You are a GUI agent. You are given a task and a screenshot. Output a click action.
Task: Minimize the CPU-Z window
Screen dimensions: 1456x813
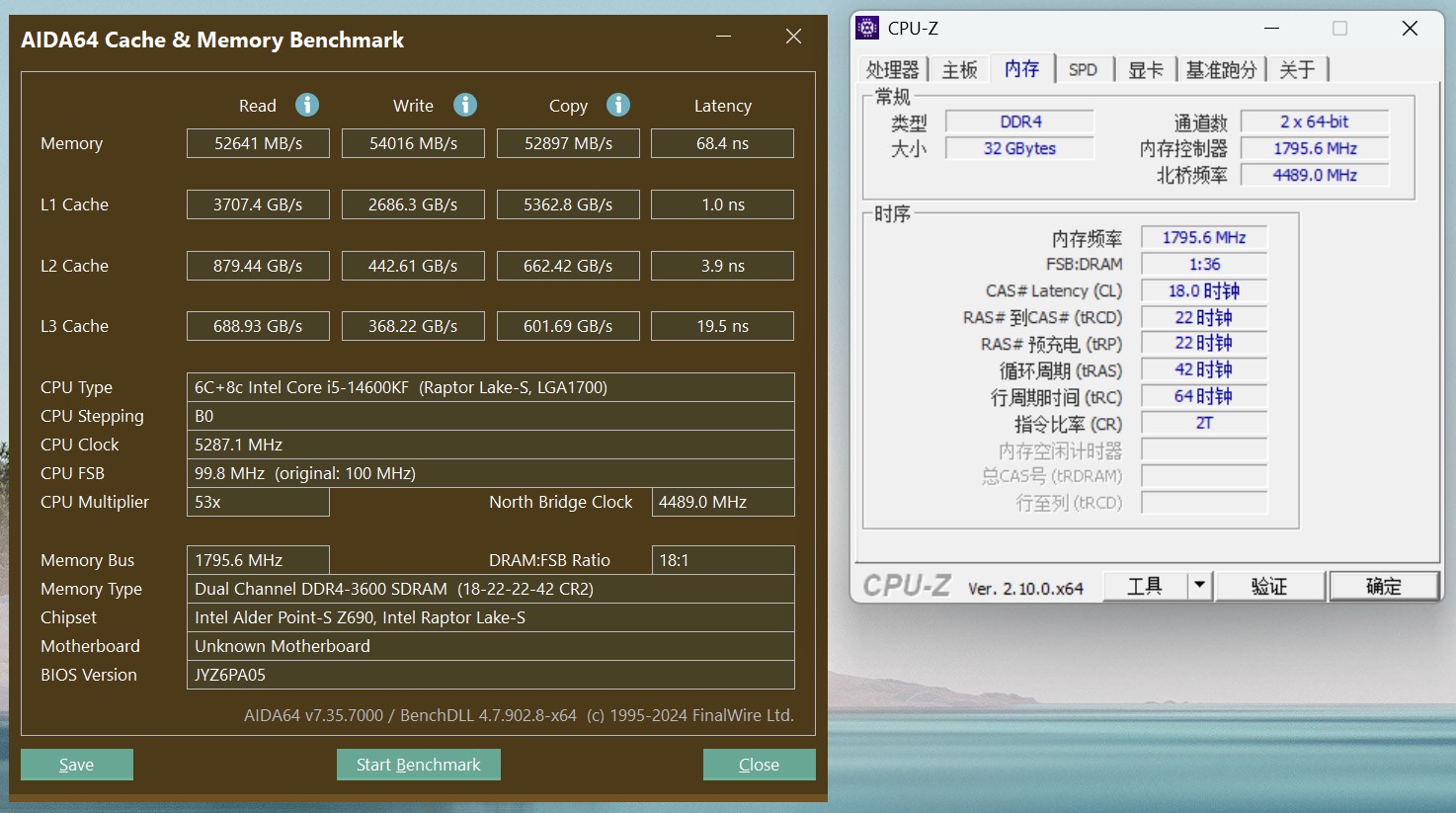click(x=1271, y=29)
